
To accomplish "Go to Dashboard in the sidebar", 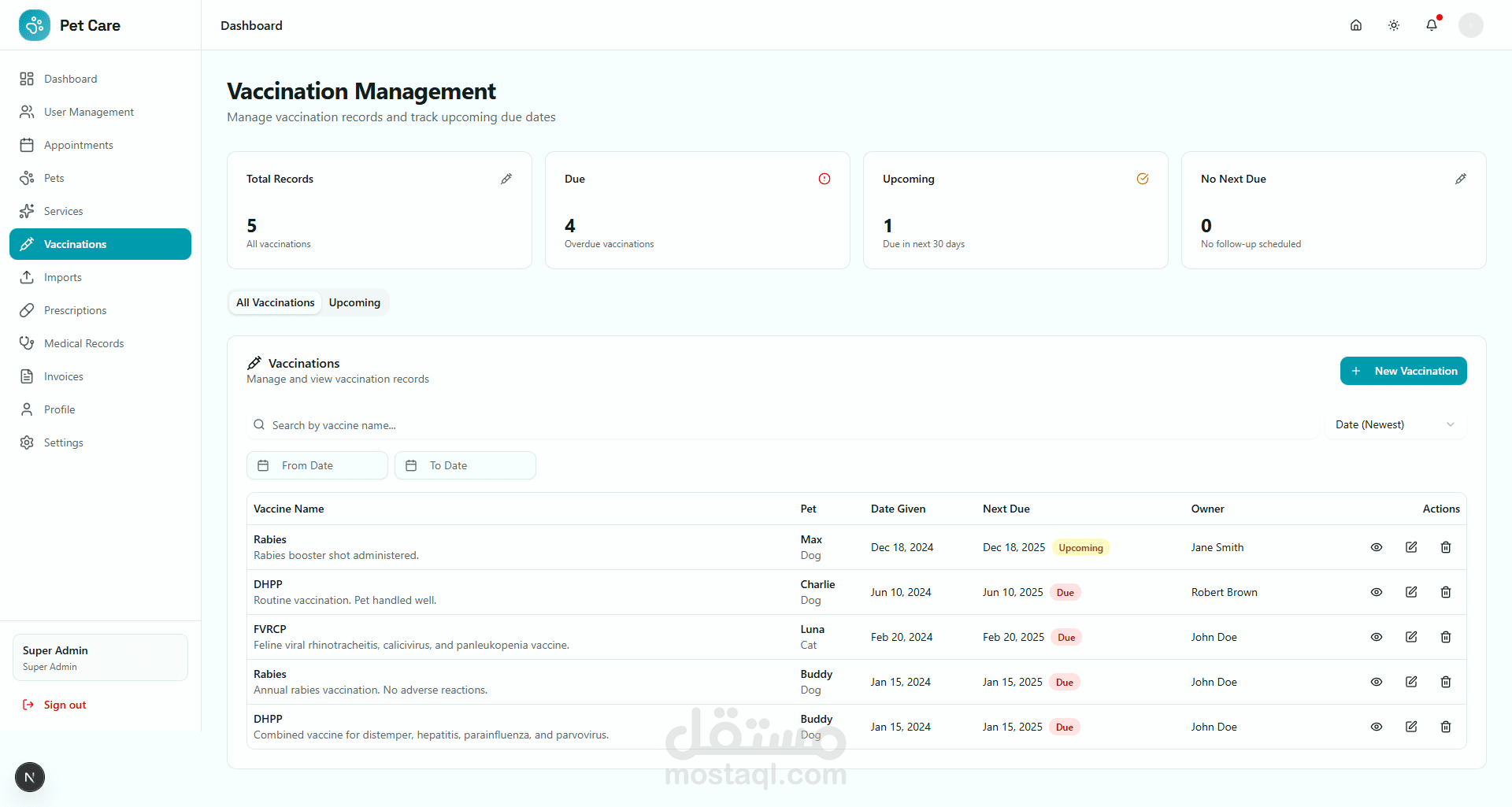I will [x=100, y=79].
